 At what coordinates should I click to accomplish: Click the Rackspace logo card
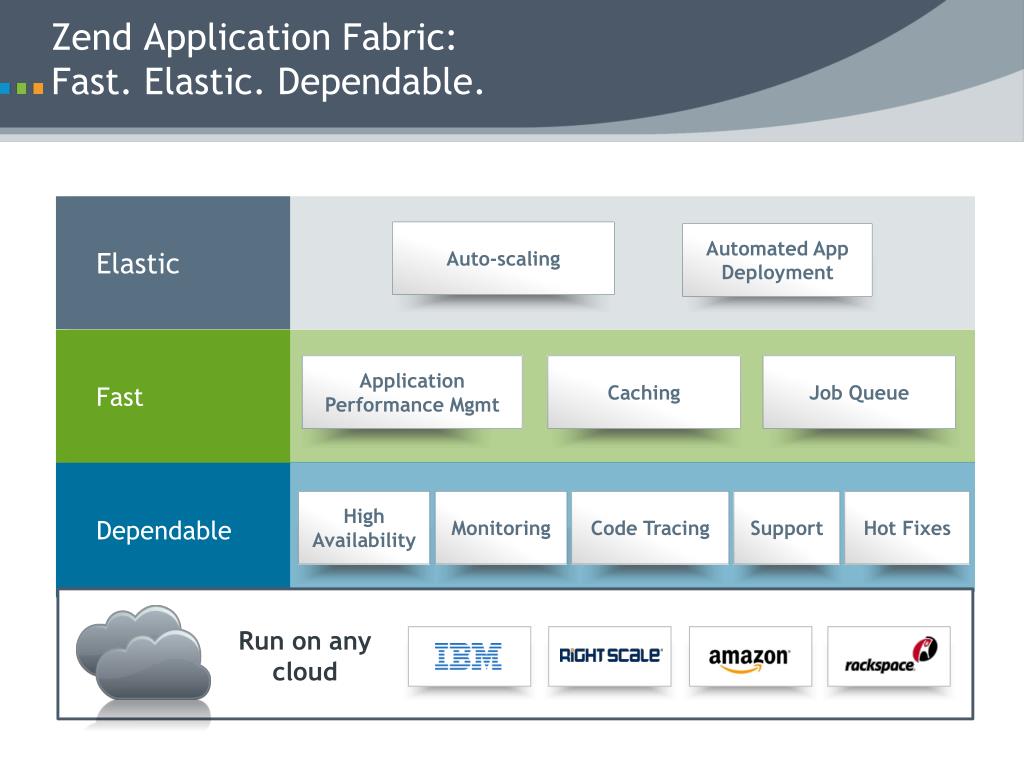coord(888,656)
